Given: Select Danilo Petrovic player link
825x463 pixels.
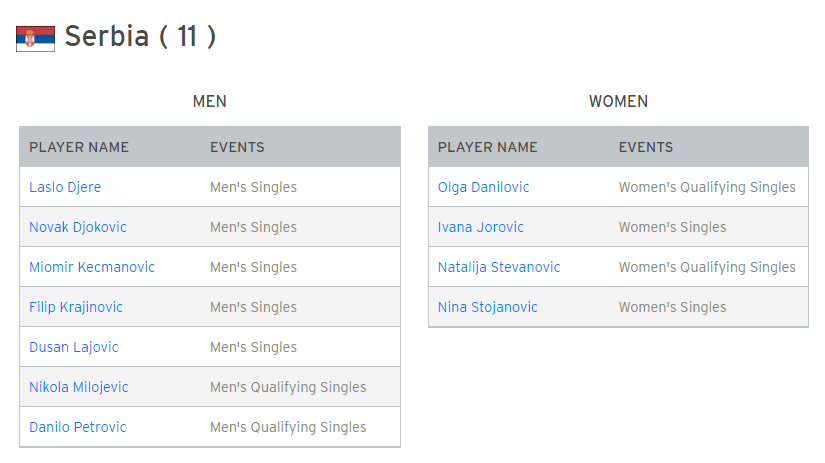Looking at the screenshot, I should point(77,427).
